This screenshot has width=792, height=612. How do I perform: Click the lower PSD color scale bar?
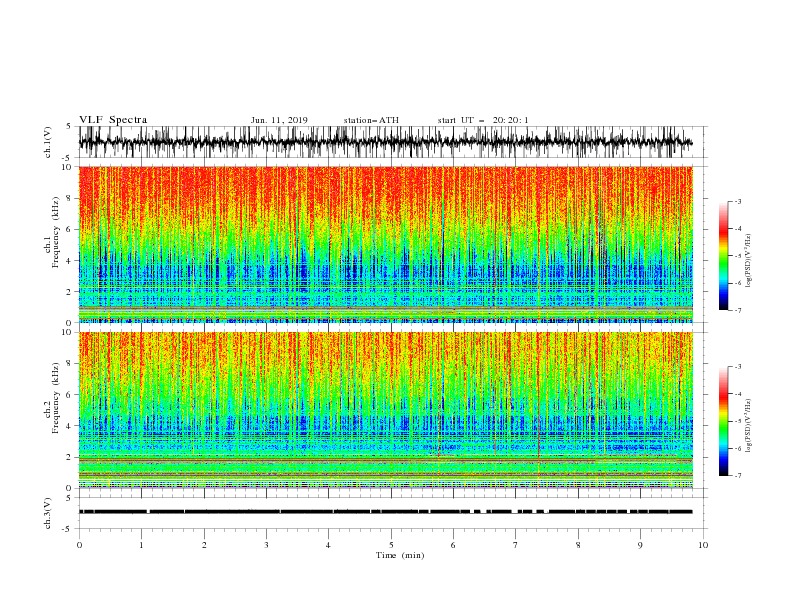point(724,421)
